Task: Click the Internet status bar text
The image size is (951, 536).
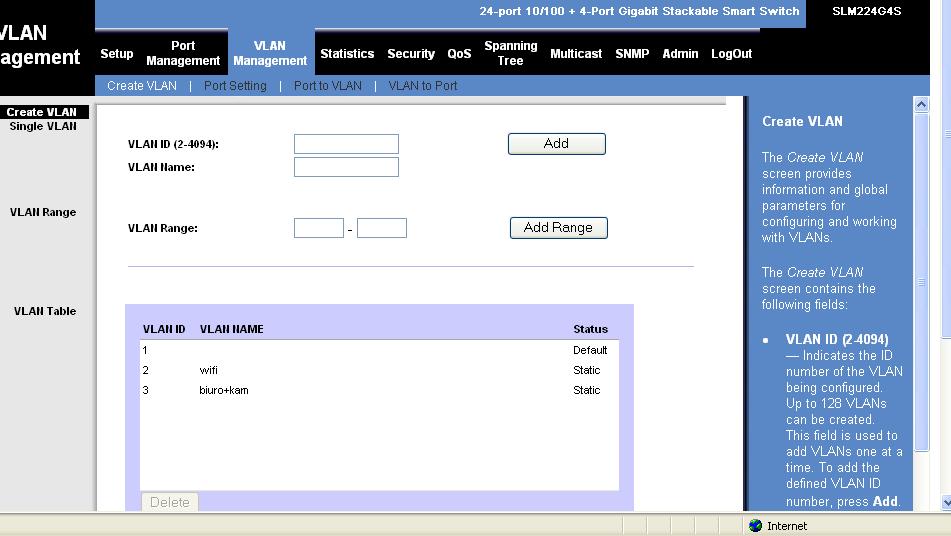Action: point(787,526)
